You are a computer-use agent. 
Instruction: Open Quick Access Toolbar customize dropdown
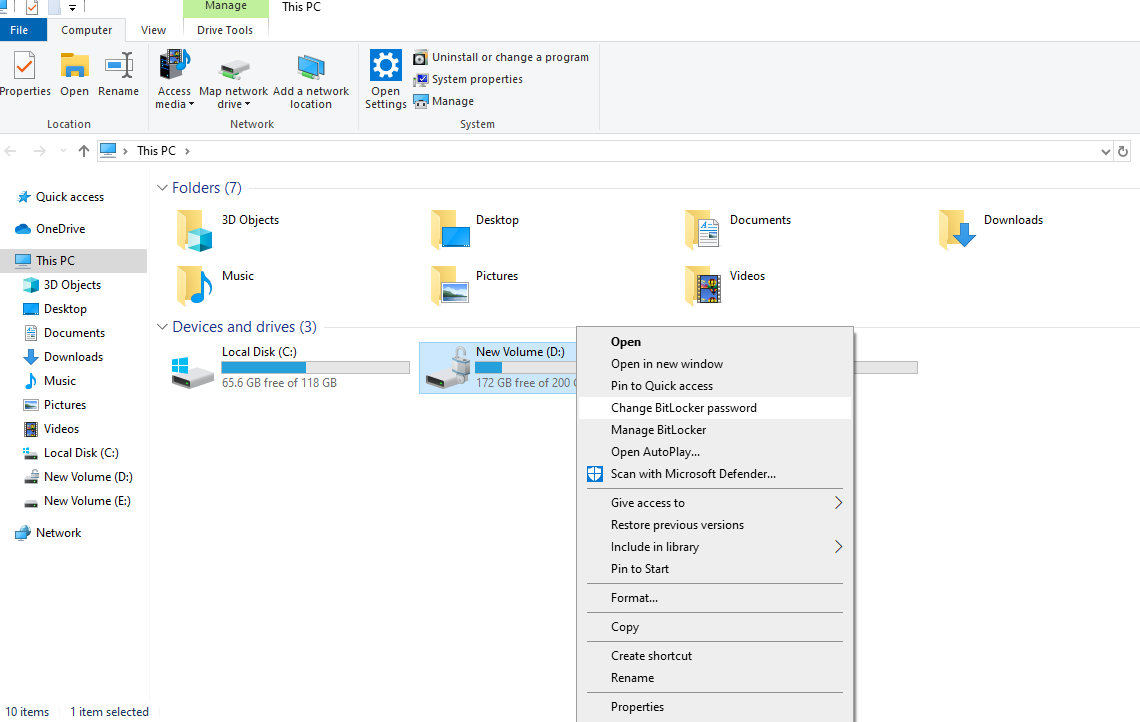[x=72, y=8]
